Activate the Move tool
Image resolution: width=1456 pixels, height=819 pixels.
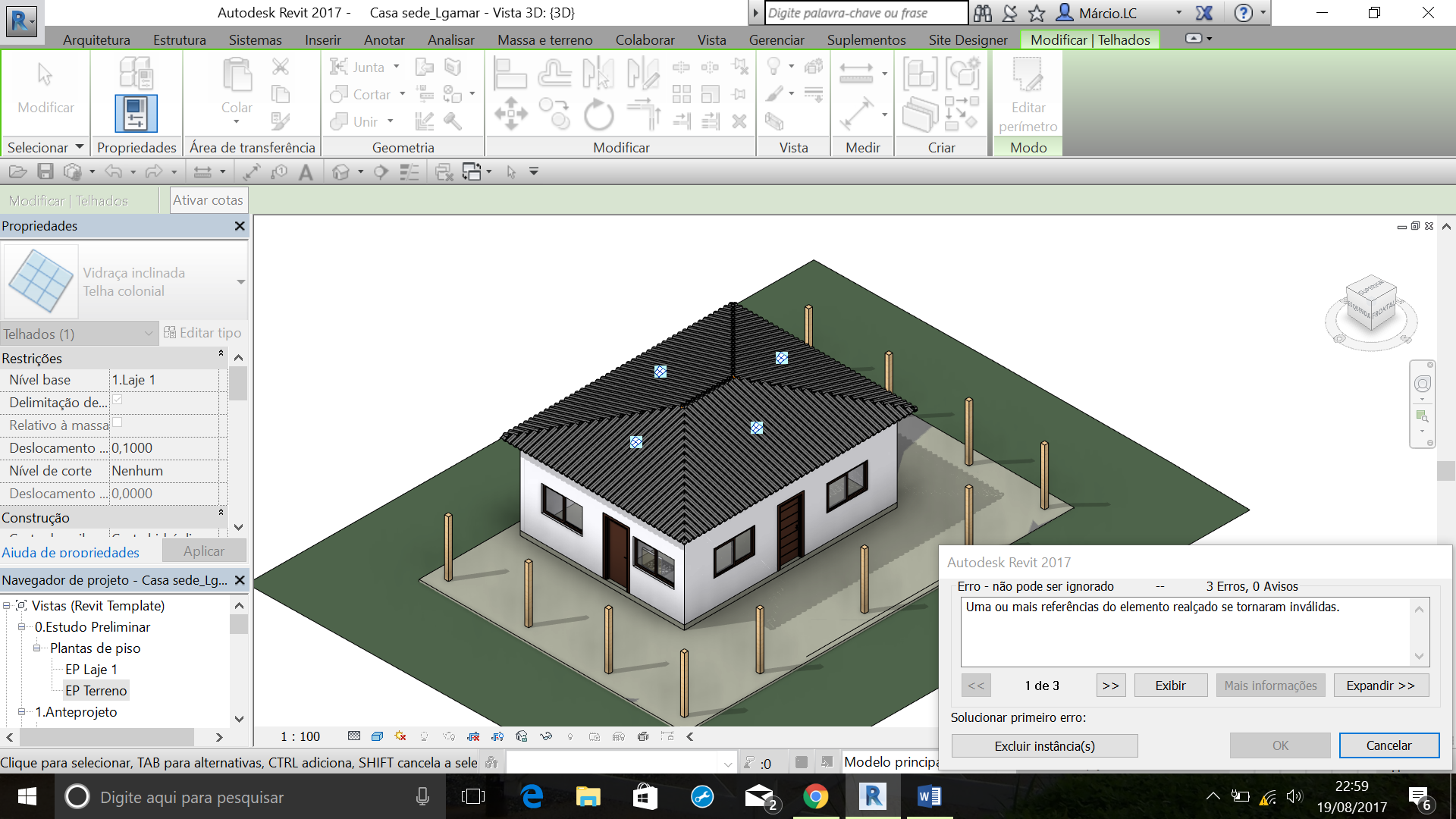(510, 115)
